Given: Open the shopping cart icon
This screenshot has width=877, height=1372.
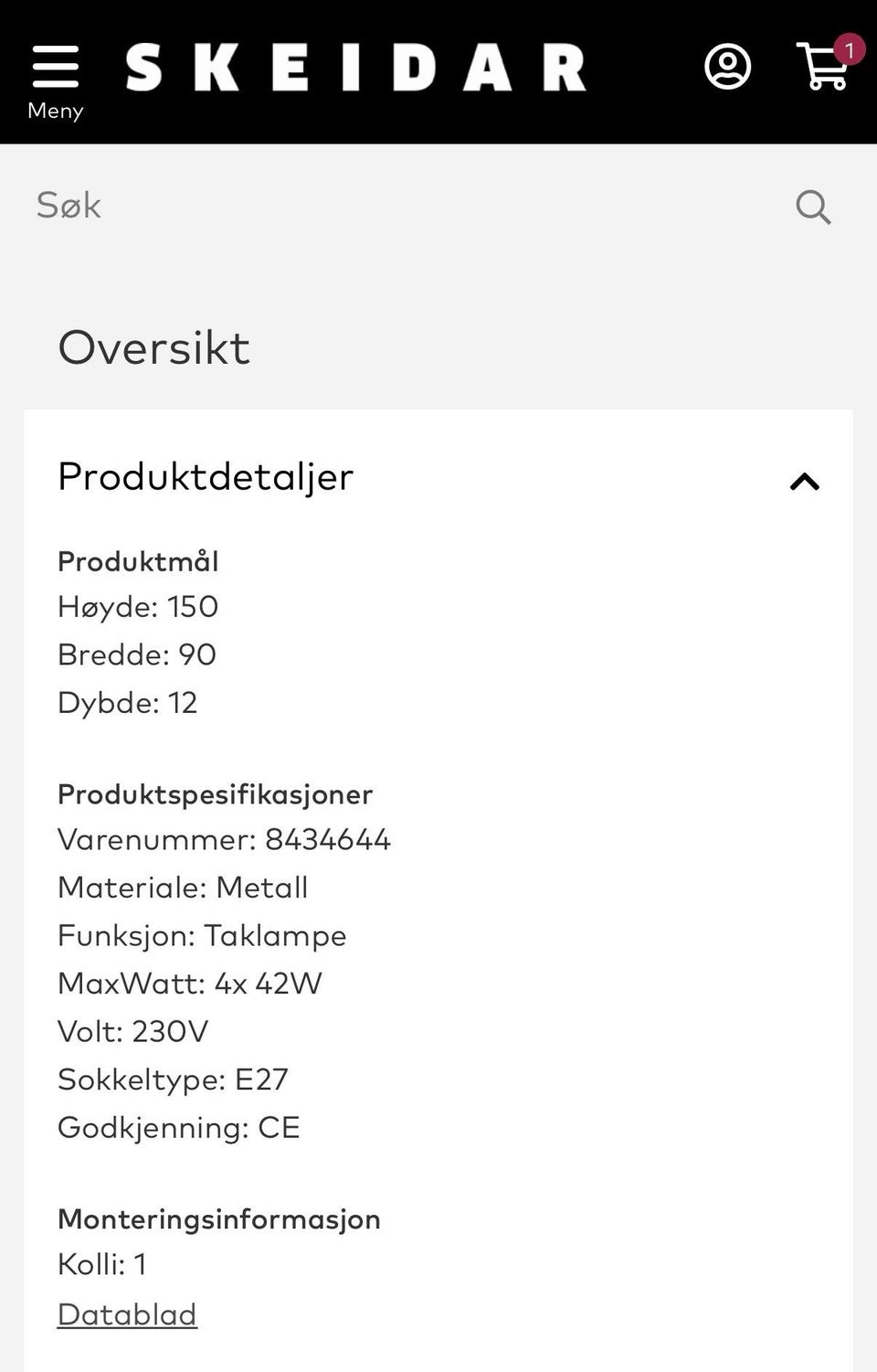Looking at the screenshot, I should pyautogui.click(x=821, y=69).
